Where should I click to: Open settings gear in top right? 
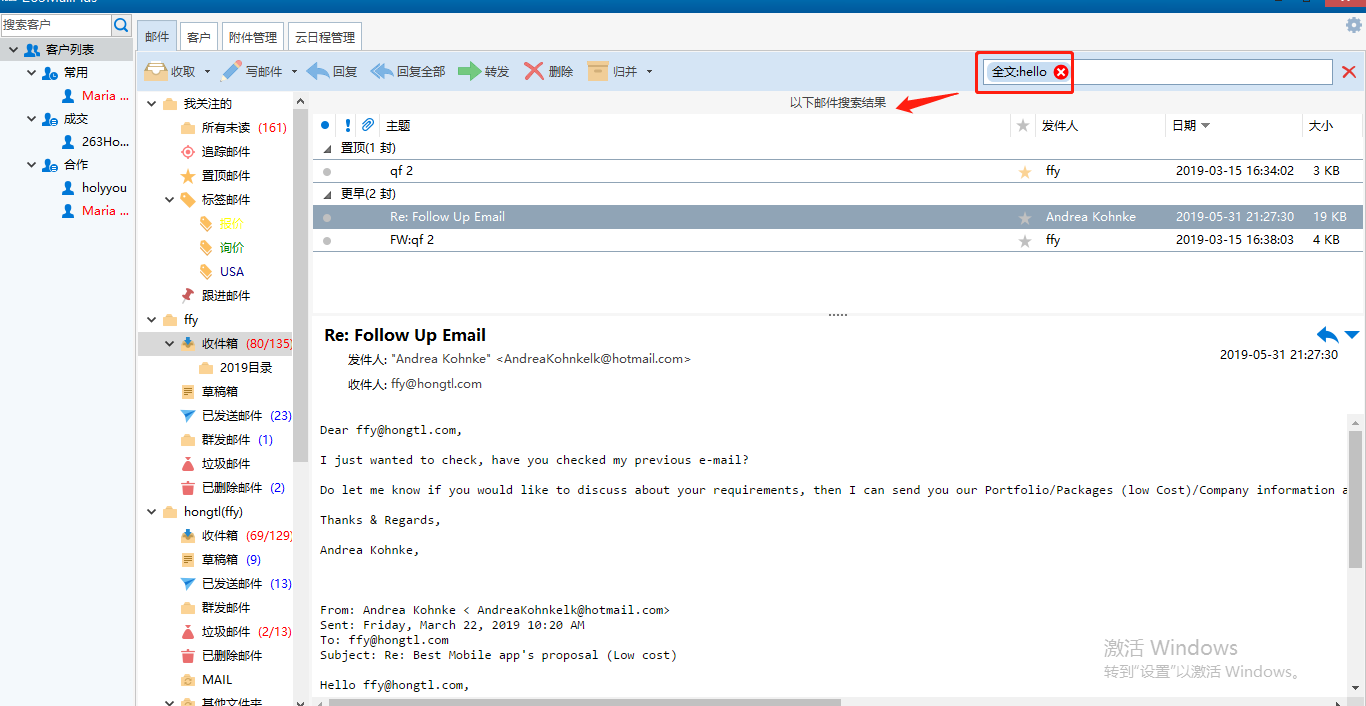[1353, 25]
